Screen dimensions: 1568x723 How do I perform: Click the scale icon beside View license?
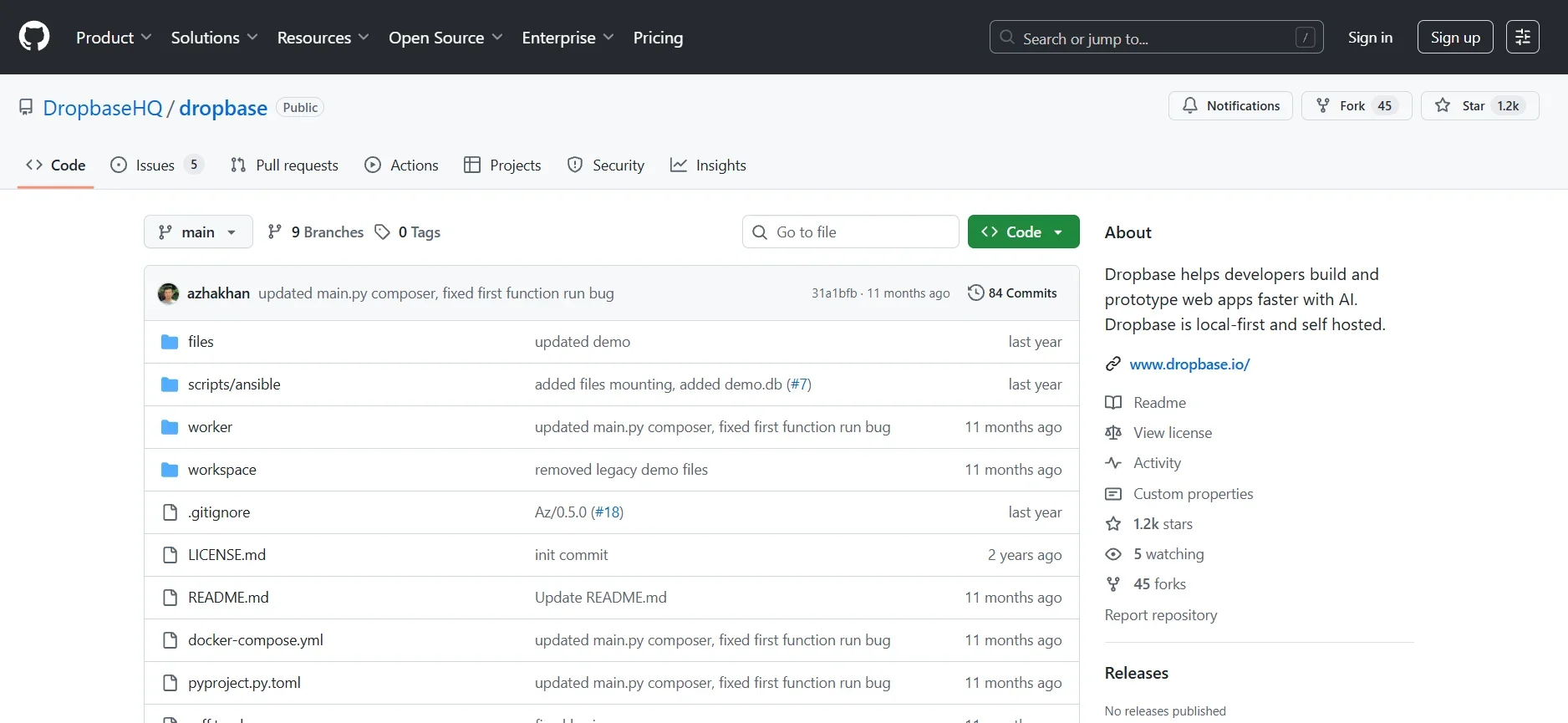(1113, 433)
